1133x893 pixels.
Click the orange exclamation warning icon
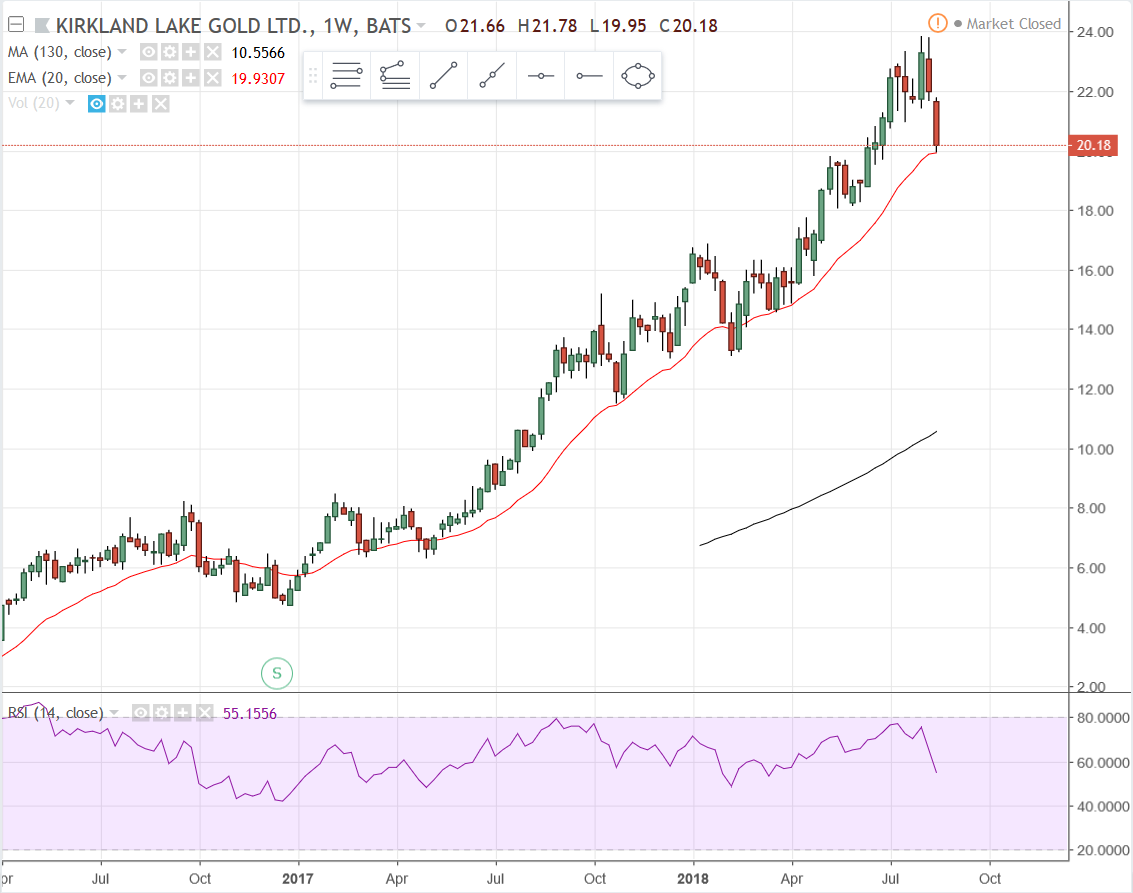(937, 23)
